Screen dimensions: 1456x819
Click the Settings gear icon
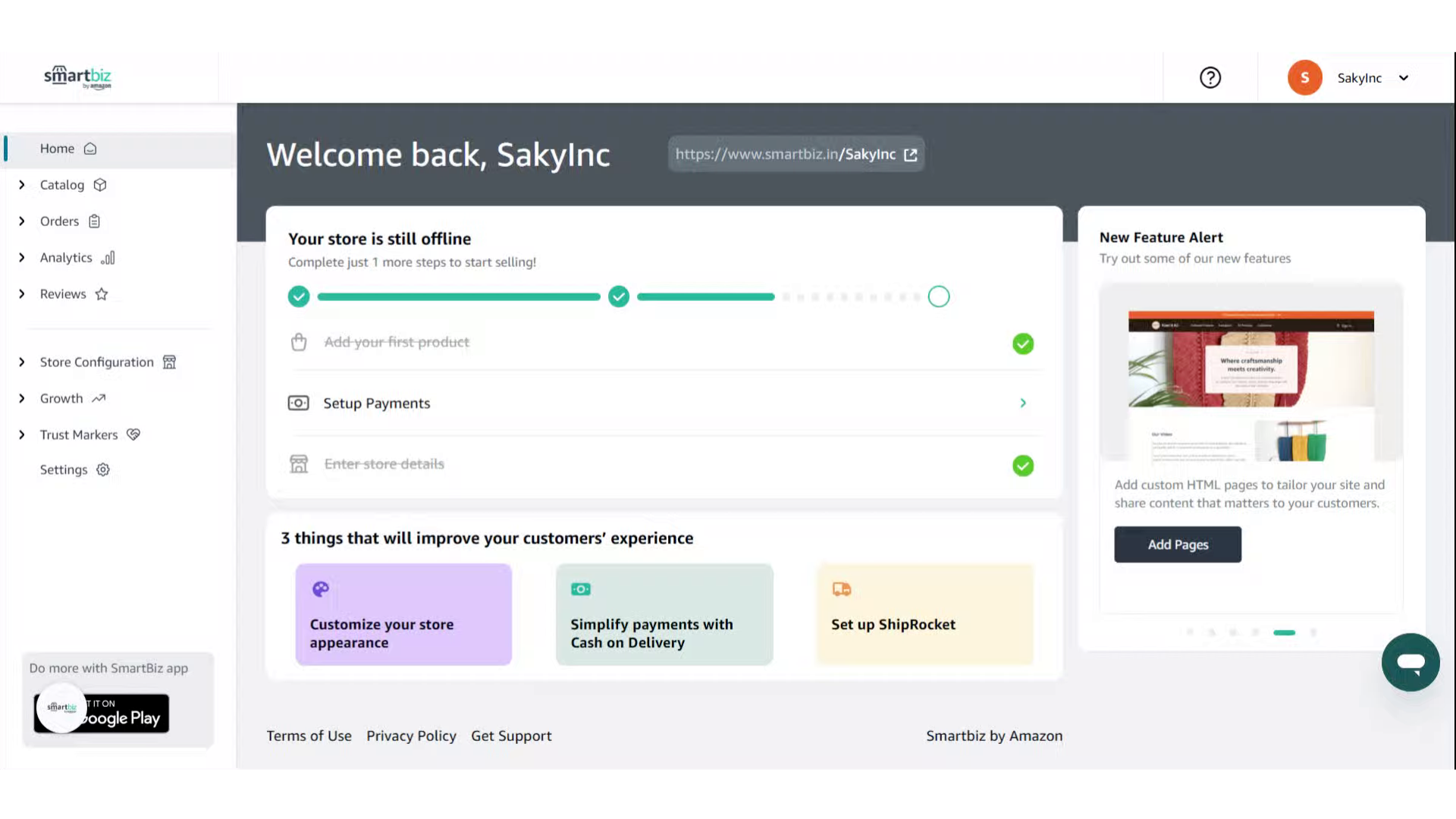click(x=103, y=470)
